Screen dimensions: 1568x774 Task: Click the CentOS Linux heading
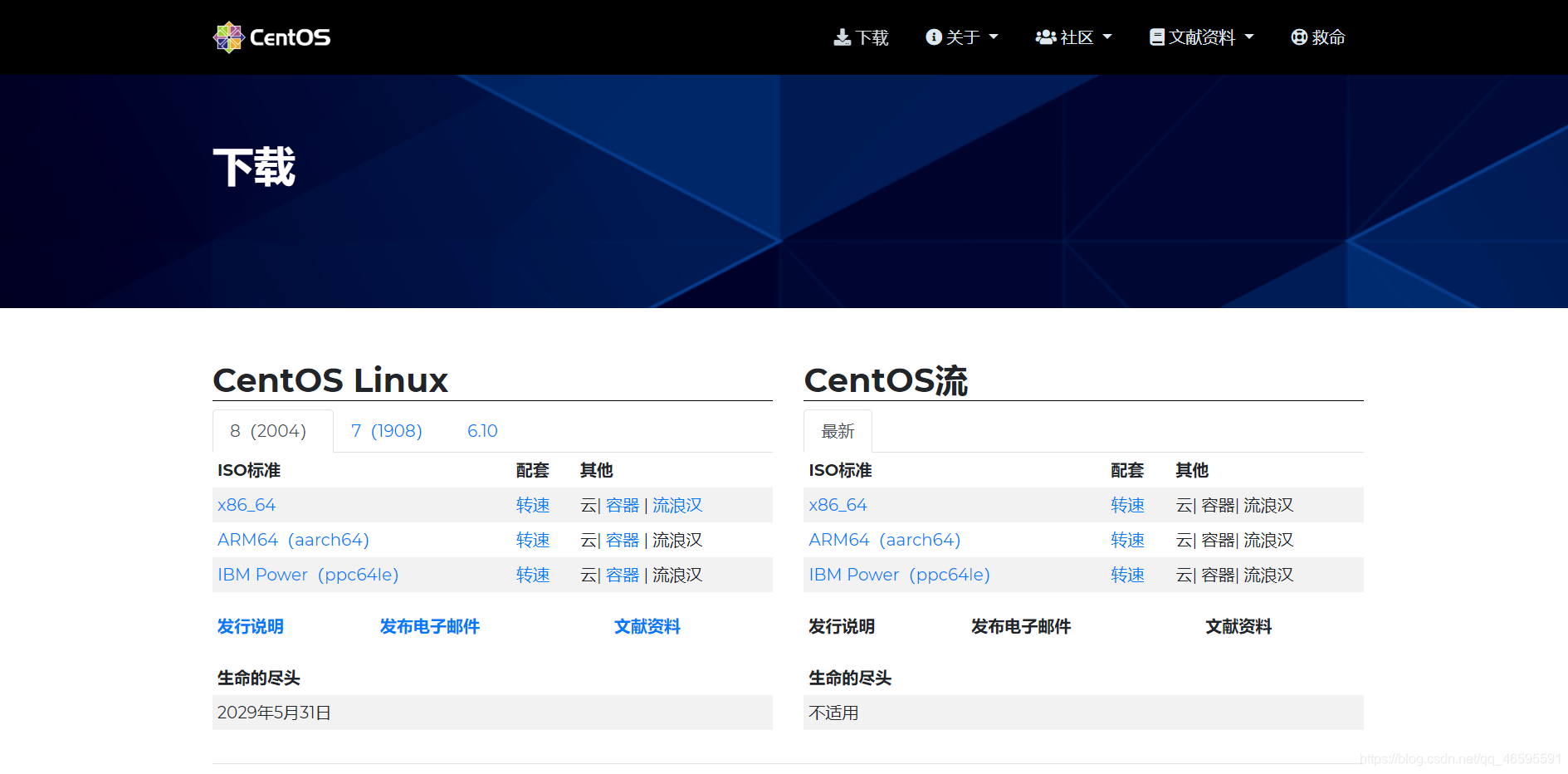[x=330, y=380]
